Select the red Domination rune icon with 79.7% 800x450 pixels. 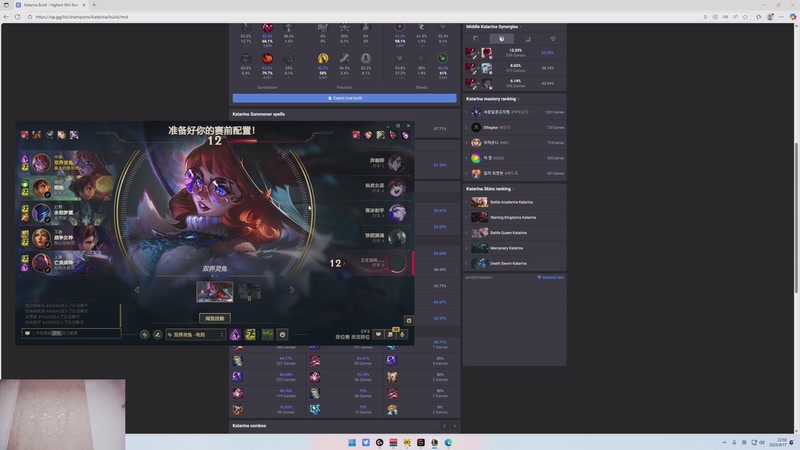pos(267,58)
